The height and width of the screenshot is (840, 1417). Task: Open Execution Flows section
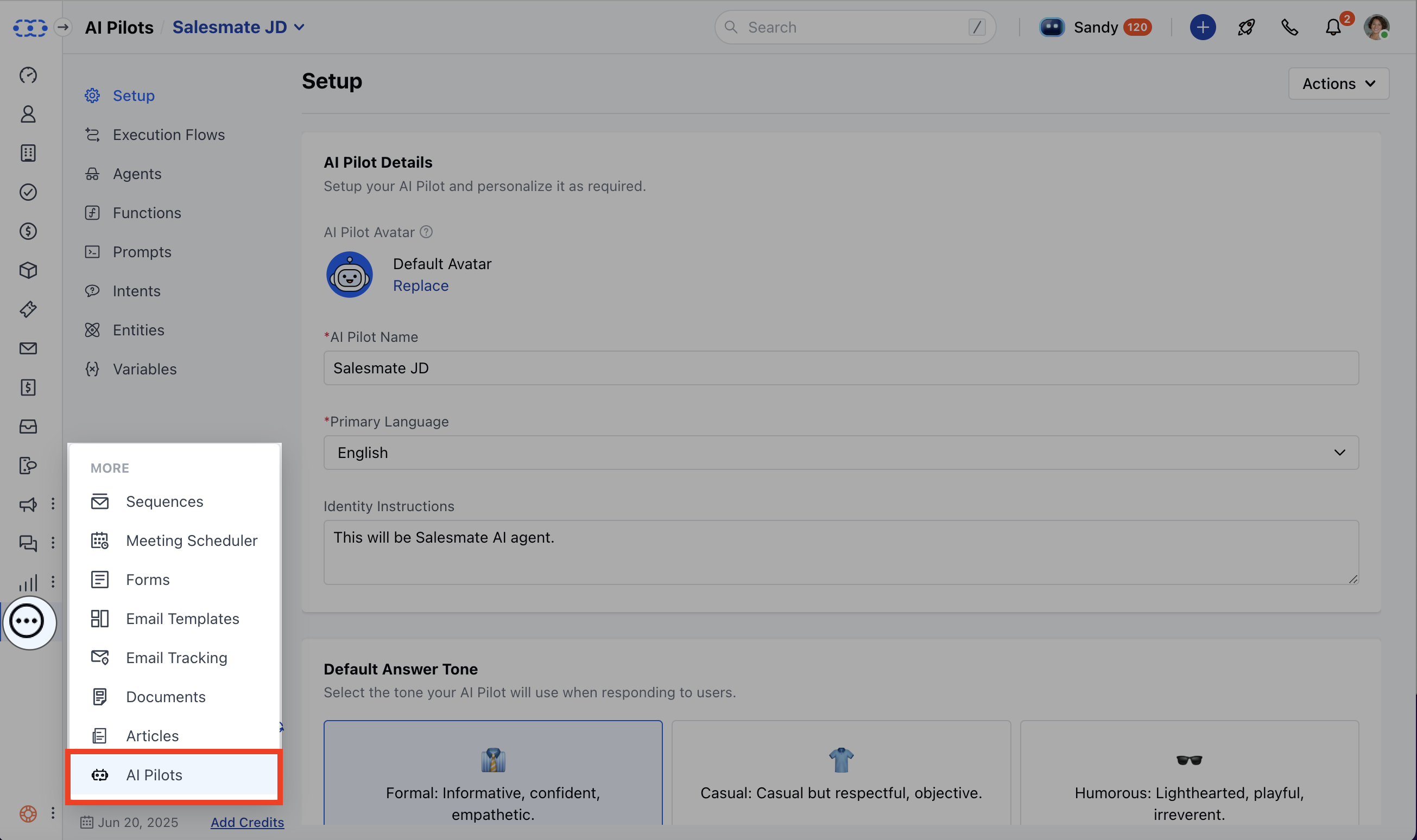[x=155, y=135]
